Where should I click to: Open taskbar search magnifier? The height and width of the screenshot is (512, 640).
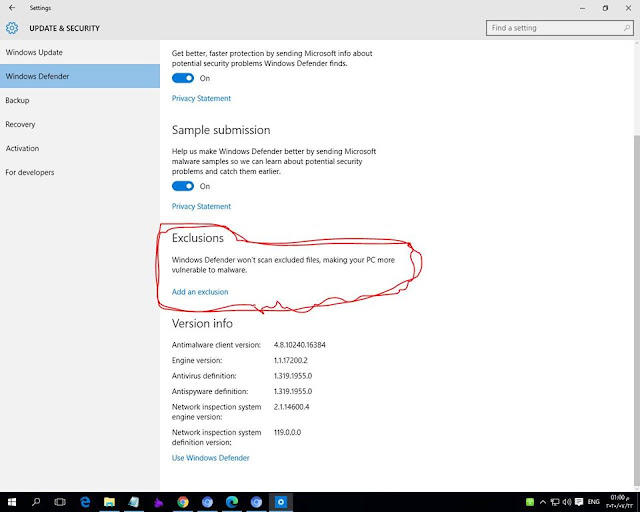click(x=36, y=502)
